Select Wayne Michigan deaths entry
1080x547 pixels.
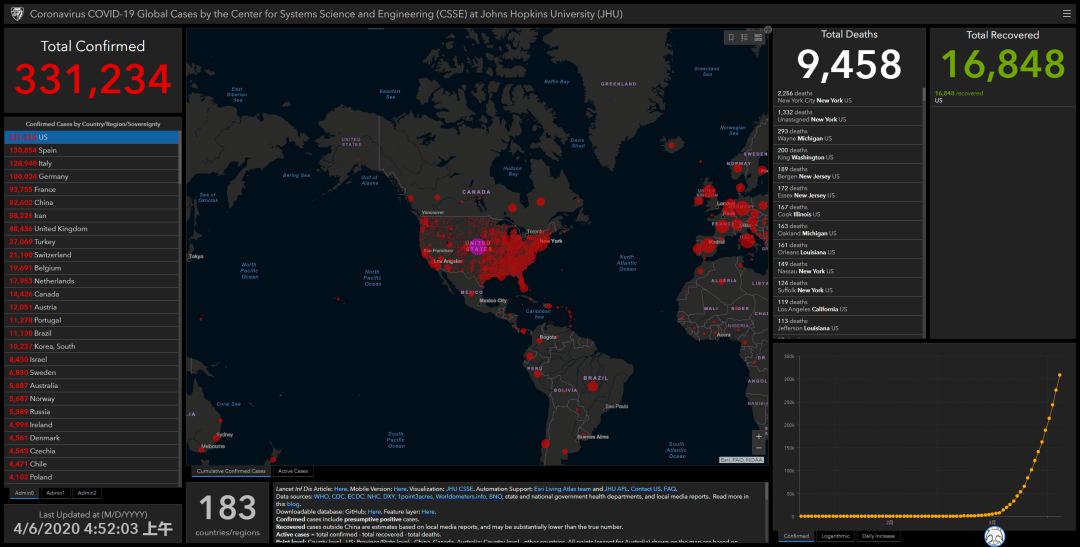[x=849, y=135]
